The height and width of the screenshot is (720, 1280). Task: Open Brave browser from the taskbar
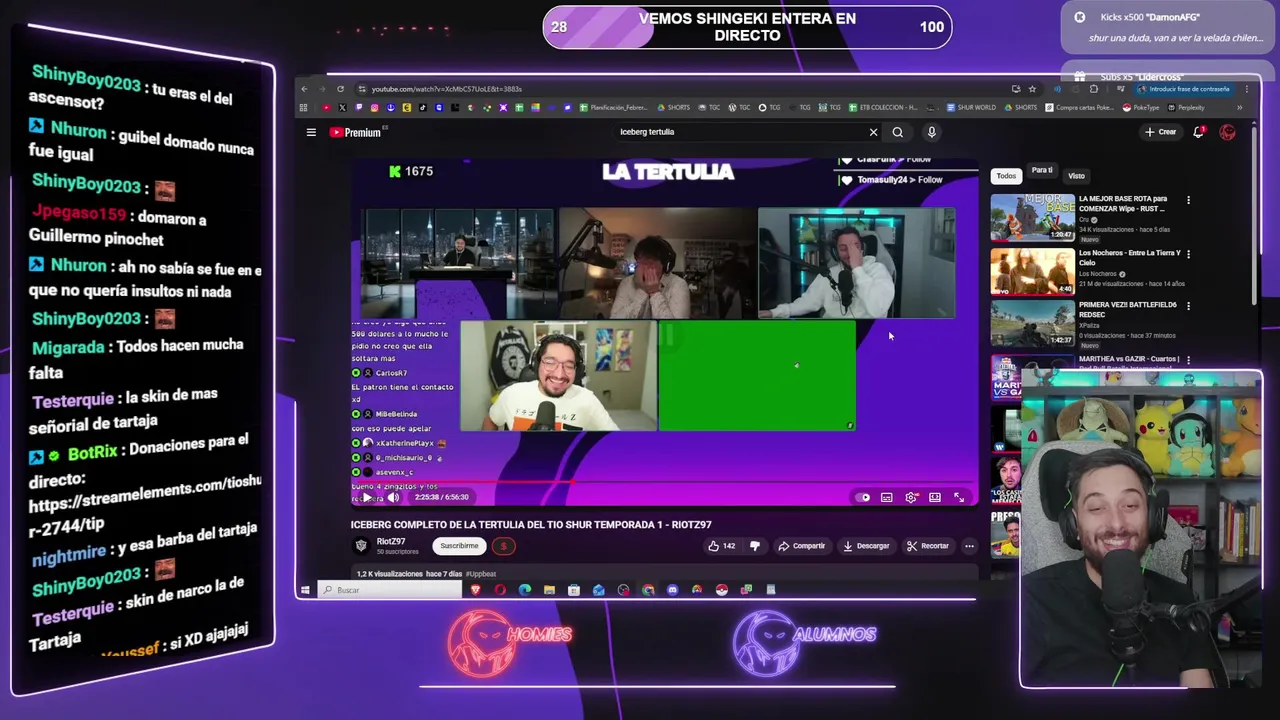(x=476, y=590)
